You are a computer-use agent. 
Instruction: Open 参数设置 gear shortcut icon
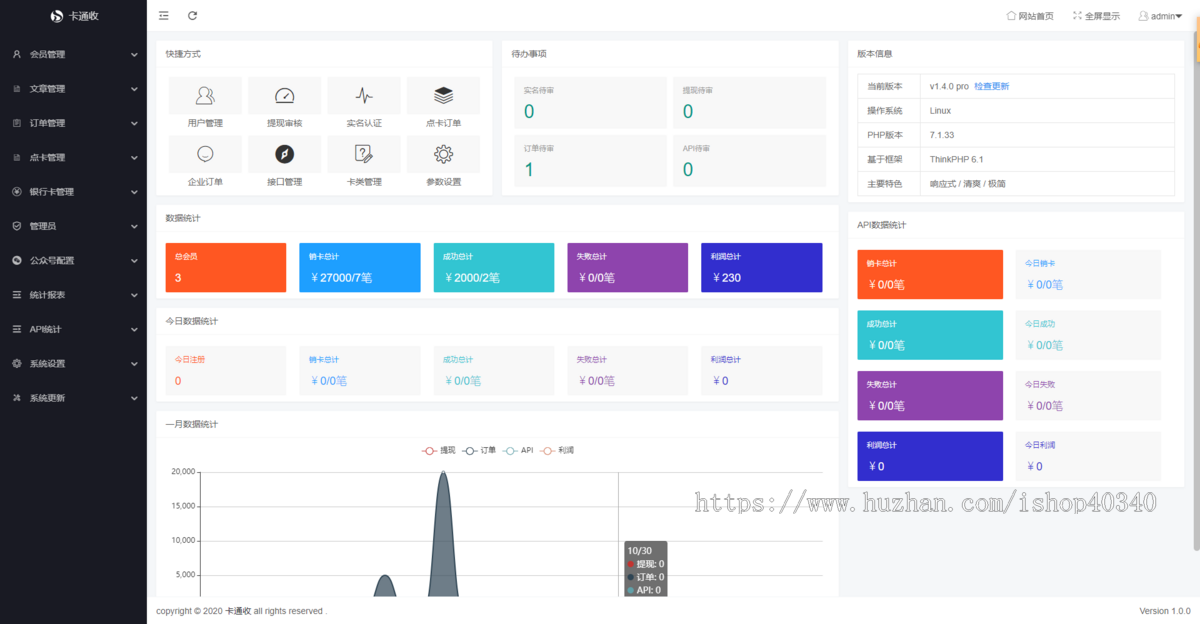[x=443, y=154]
